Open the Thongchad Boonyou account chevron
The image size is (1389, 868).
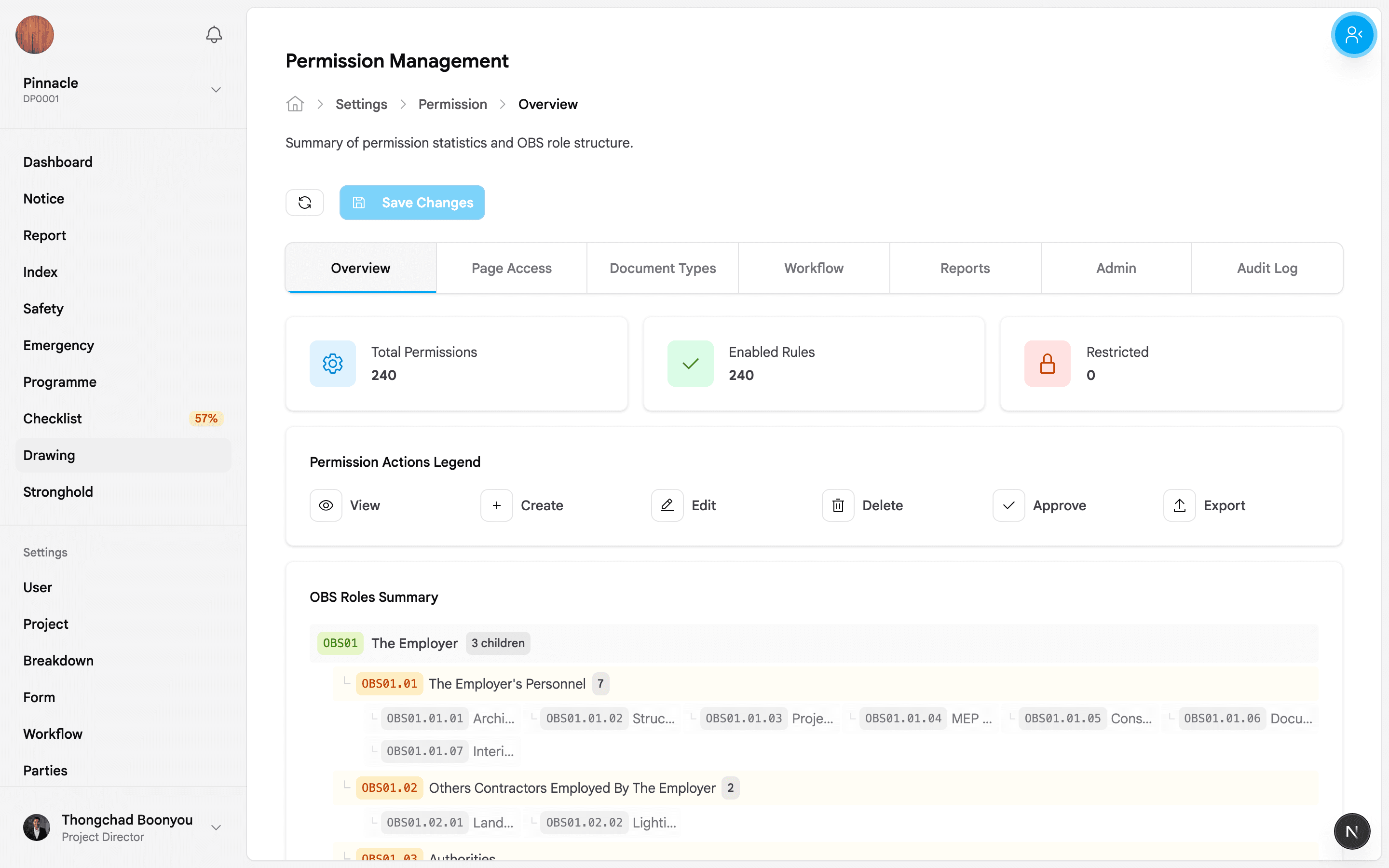pos(216,827)
